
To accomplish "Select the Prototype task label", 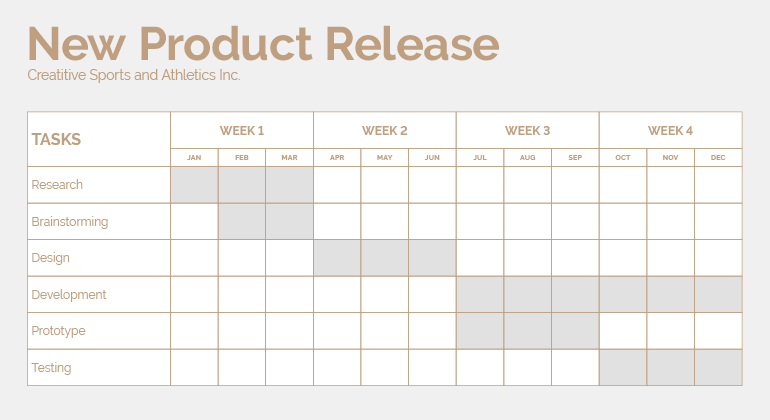I will tap(58, 331).
